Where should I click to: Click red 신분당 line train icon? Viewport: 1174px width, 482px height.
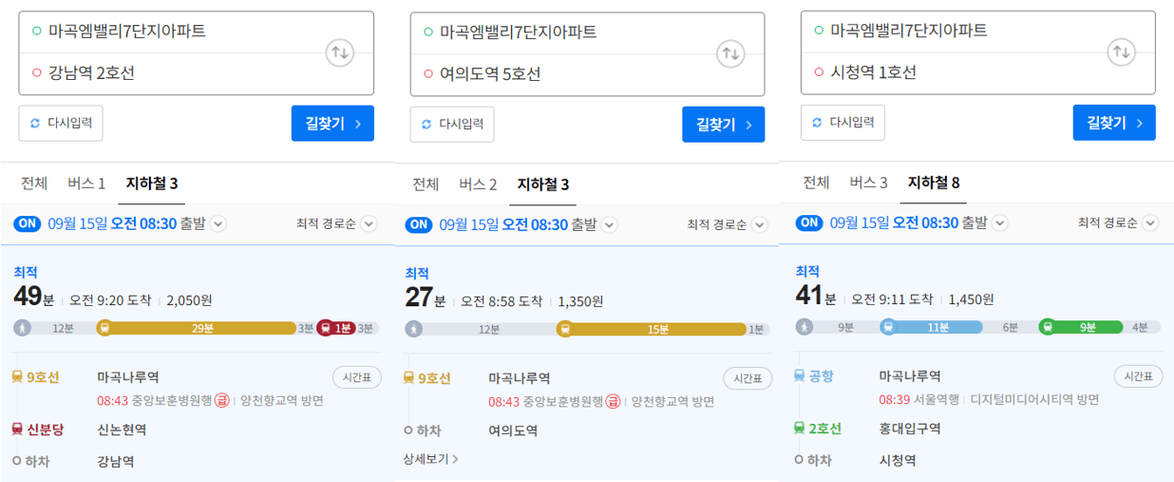coord(18,428)
